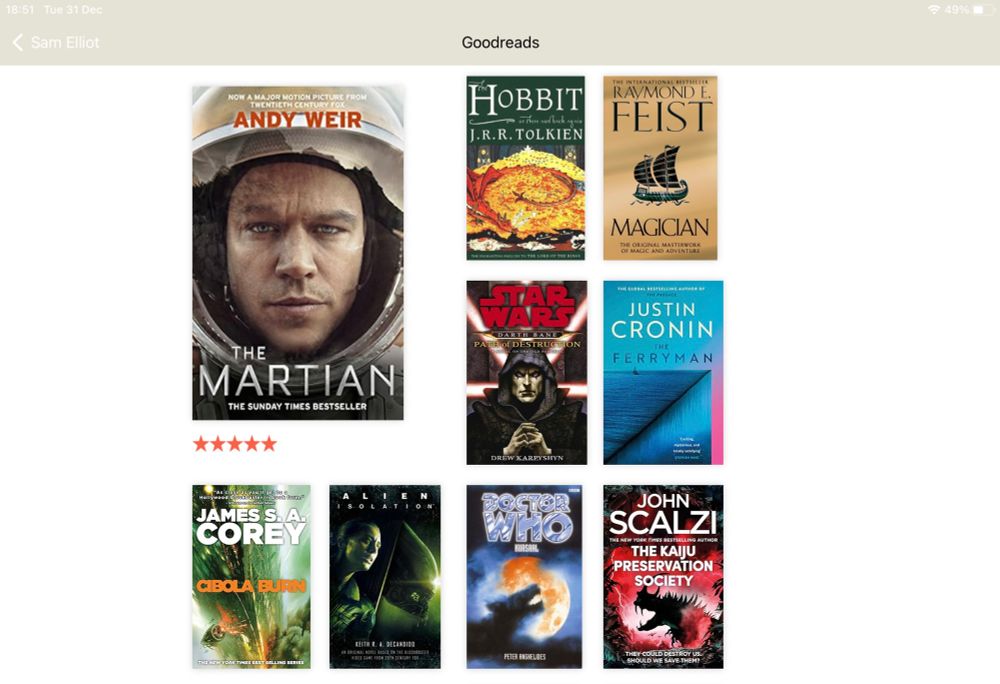
Task: Open The Kaiju Preservation Society cover
Action: tap(663, 576)
